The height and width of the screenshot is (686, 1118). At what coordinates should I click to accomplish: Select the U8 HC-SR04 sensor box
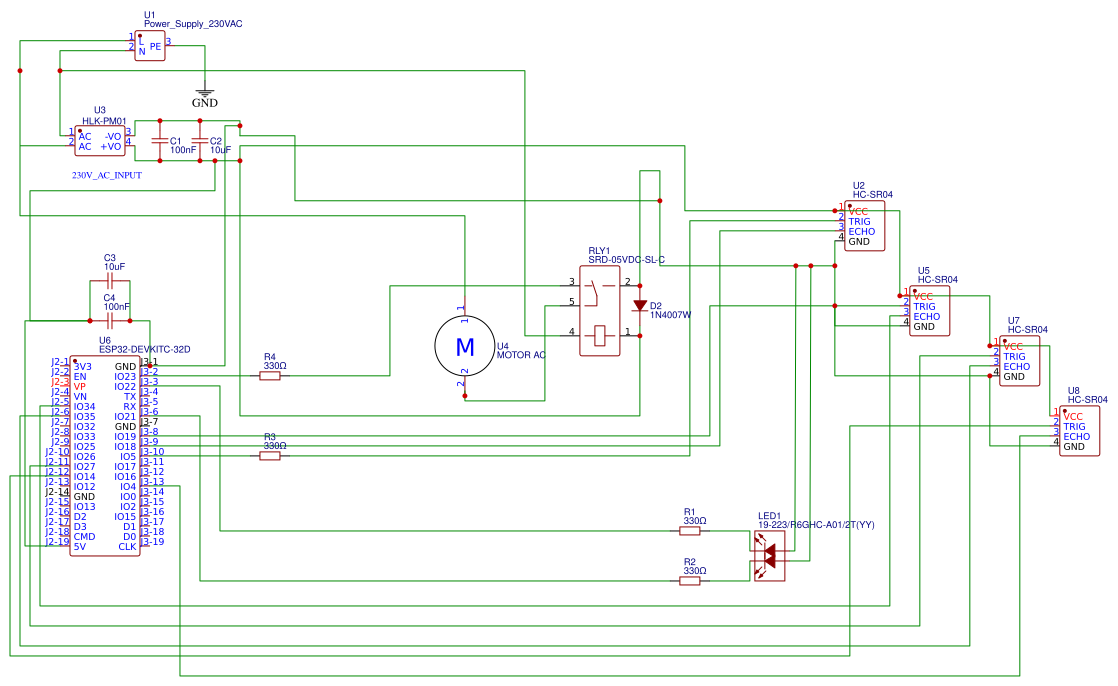point(1079,431)
